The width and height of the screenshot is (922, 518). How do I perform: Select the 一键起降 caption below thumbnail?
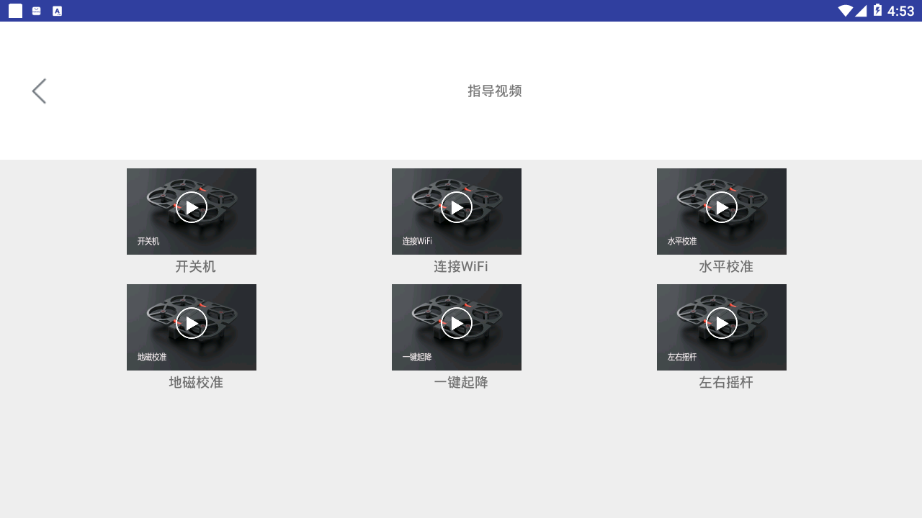point(460,382)
